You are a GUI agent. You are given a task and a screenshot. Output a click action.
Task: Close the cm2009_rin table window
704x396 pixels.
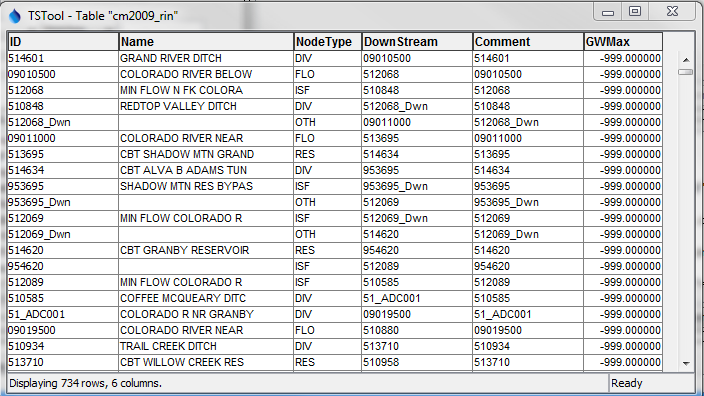(672, 12)
